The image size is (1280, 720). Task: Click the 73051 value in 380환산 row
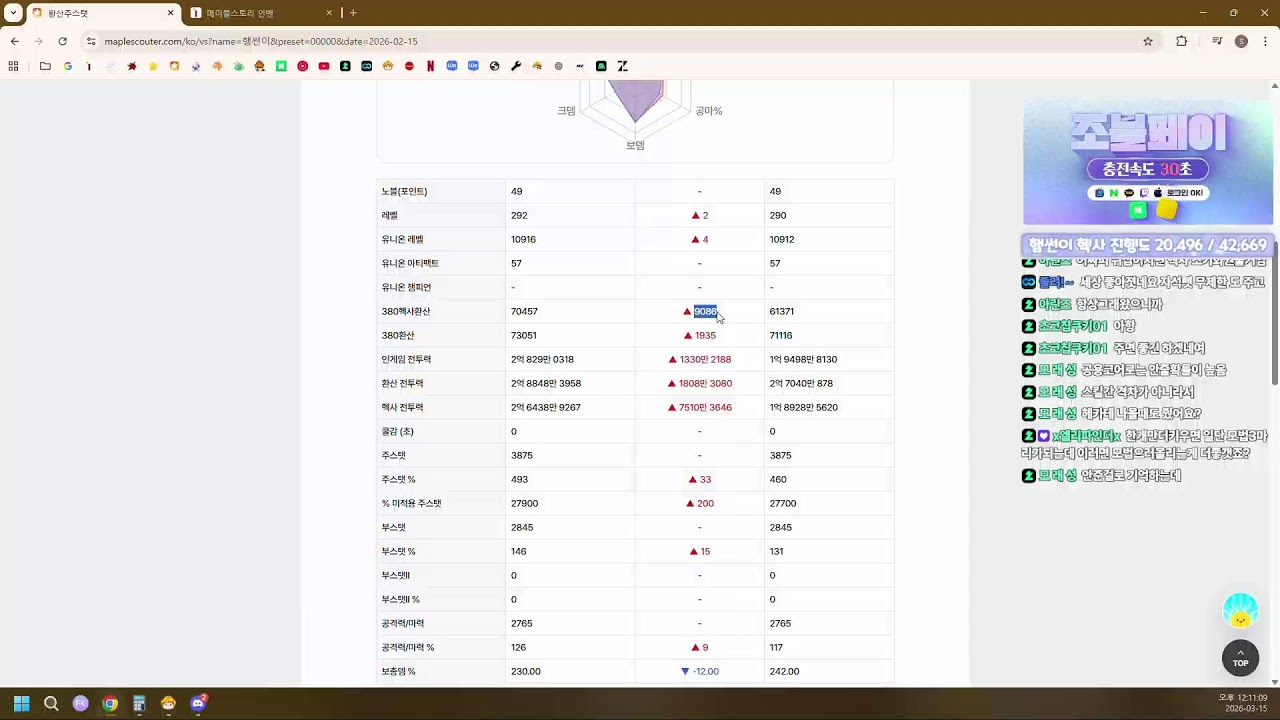click(523, 335)
